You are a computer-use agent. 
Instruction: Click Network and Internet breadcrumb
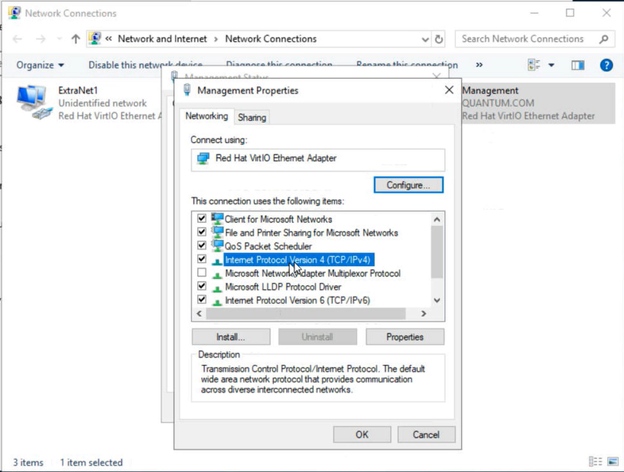click(162, 39)
